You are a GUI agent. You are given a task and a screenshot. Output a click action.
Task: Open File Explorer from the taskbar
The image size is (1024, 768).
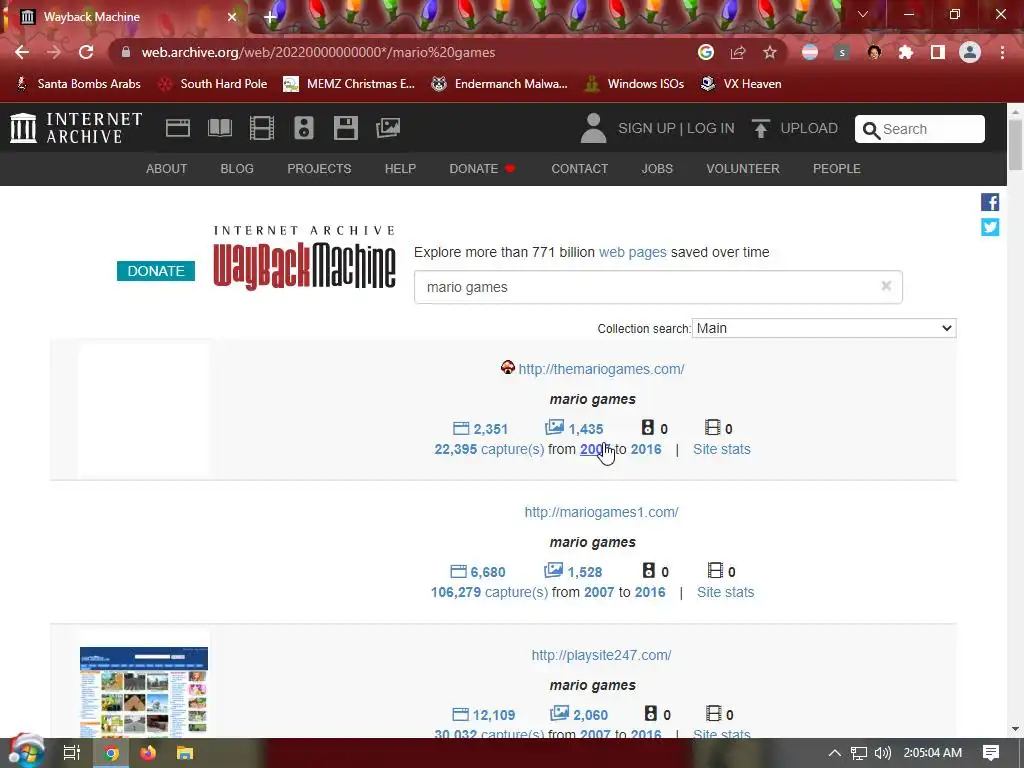[185, 753]
